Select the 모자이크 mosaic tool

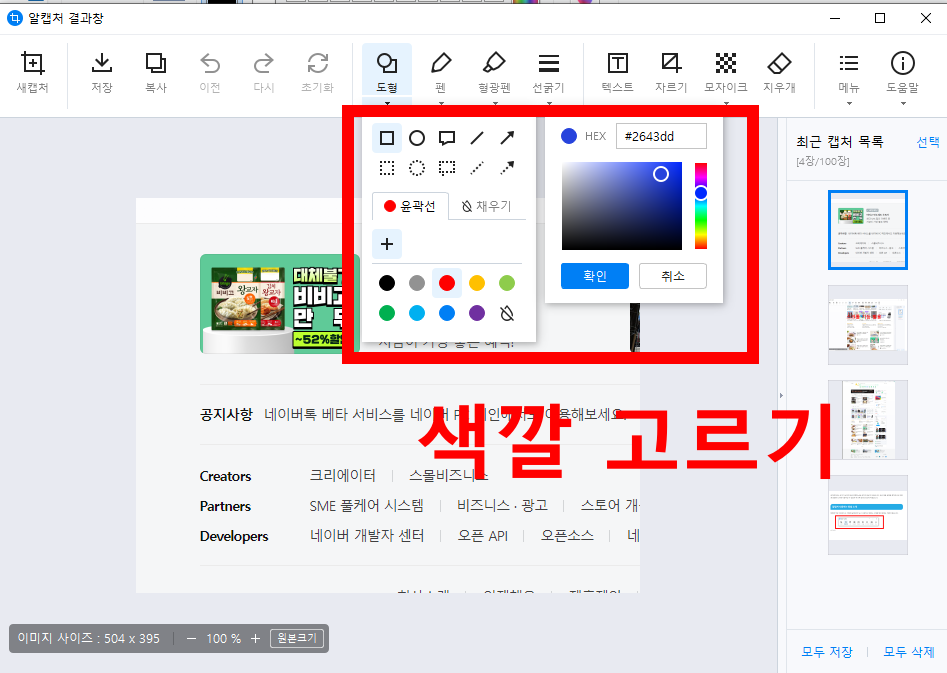[724, 70]
